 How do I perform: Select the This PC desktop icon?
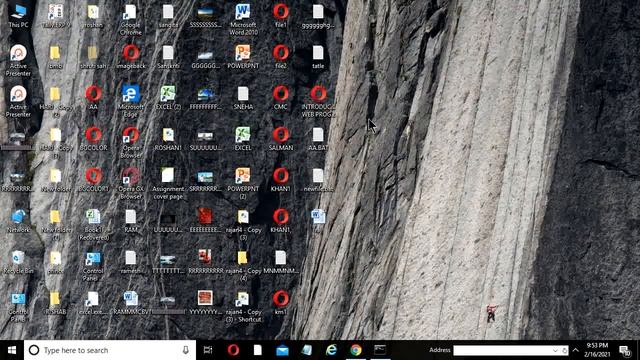(x=18, y=16)
